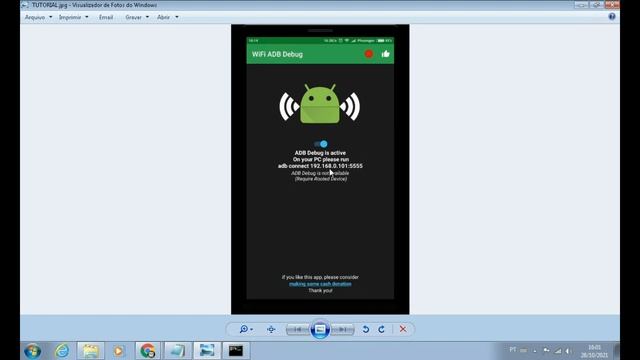
Task: Open Windows Media Player from taskbar
Action: pos(119,351)
